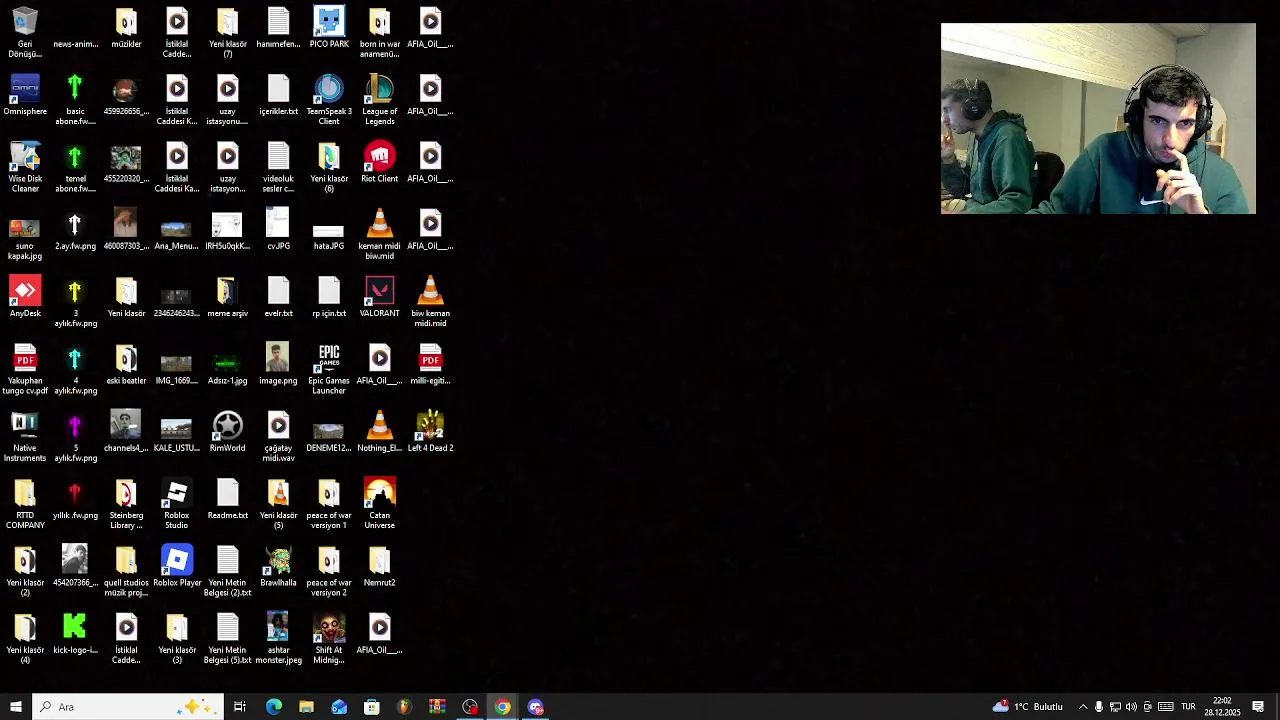Launch League of Legends shortcut
Image resolution: width=1280 pixels, height=720 pixels.
(379, 99)
